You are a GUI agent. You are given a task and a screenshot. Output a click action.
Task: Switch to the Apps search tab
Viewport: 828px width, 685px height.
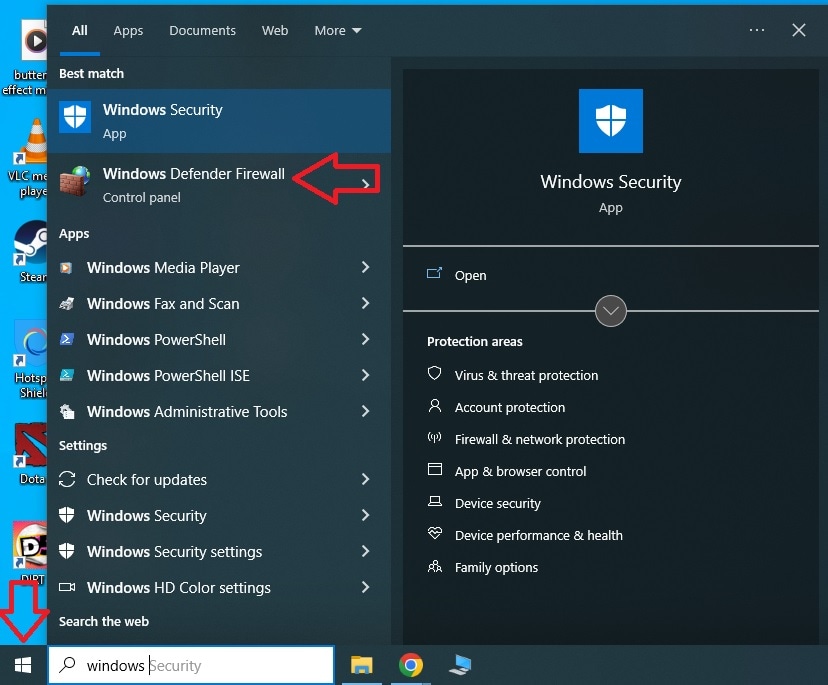[x=128, y=31]
